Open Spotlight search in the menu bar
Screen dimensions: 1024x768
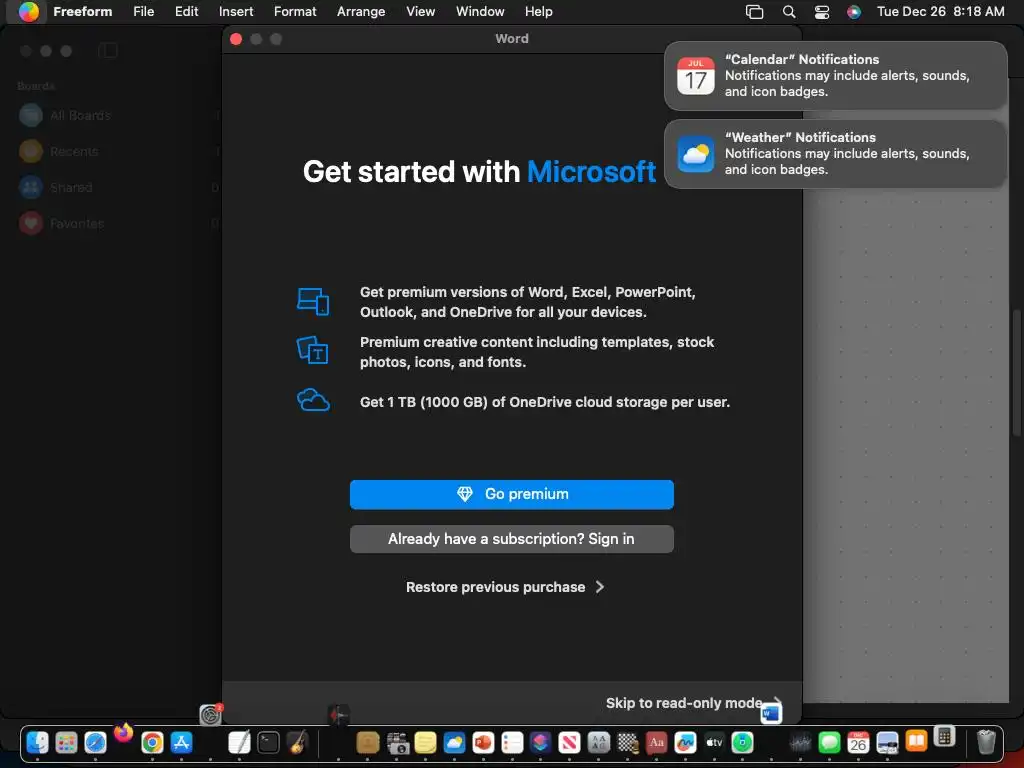pyautogui.click(x=789, y=12)
